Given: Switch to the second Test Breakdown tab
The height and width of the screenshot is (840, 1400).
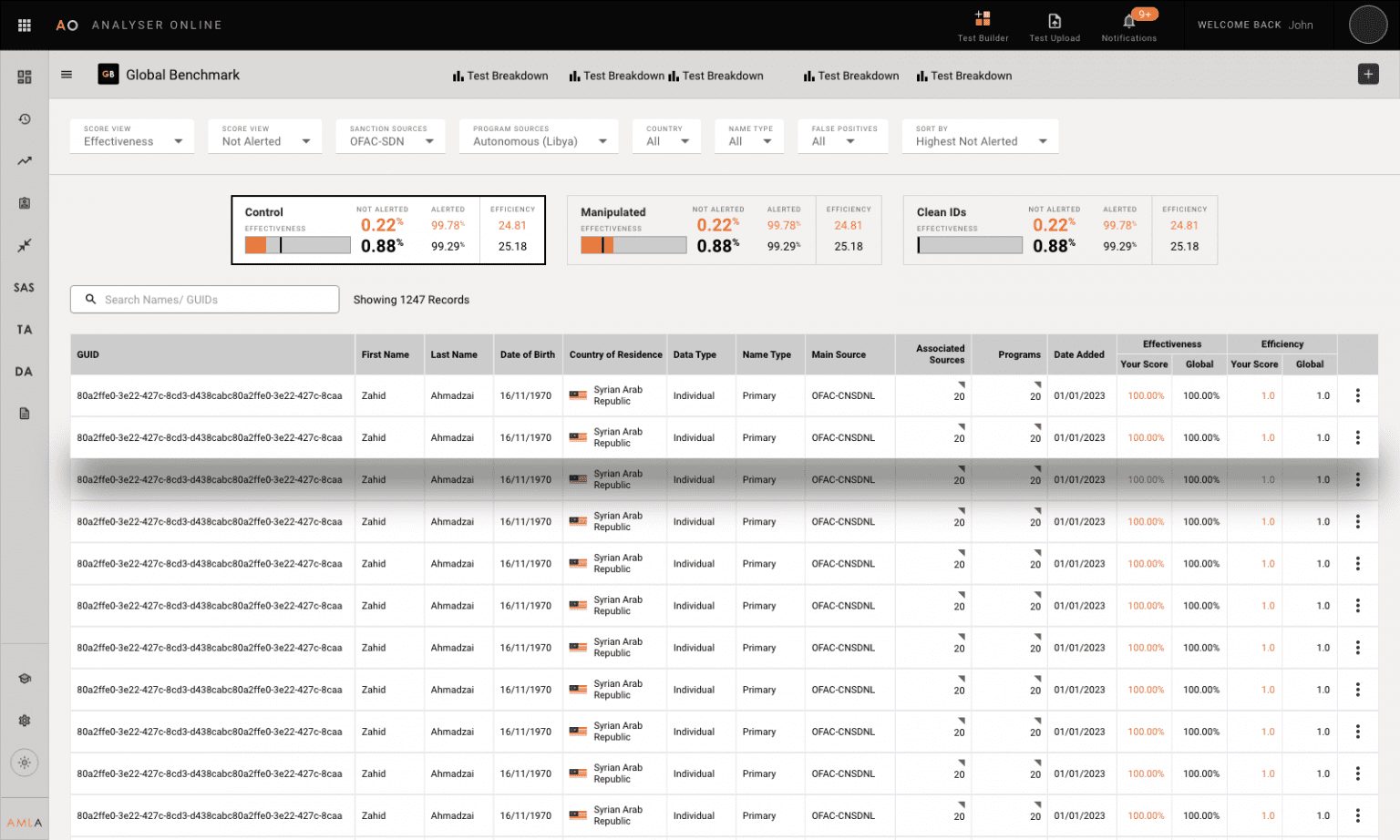Looking at the screenshot, I should (616, 76).
